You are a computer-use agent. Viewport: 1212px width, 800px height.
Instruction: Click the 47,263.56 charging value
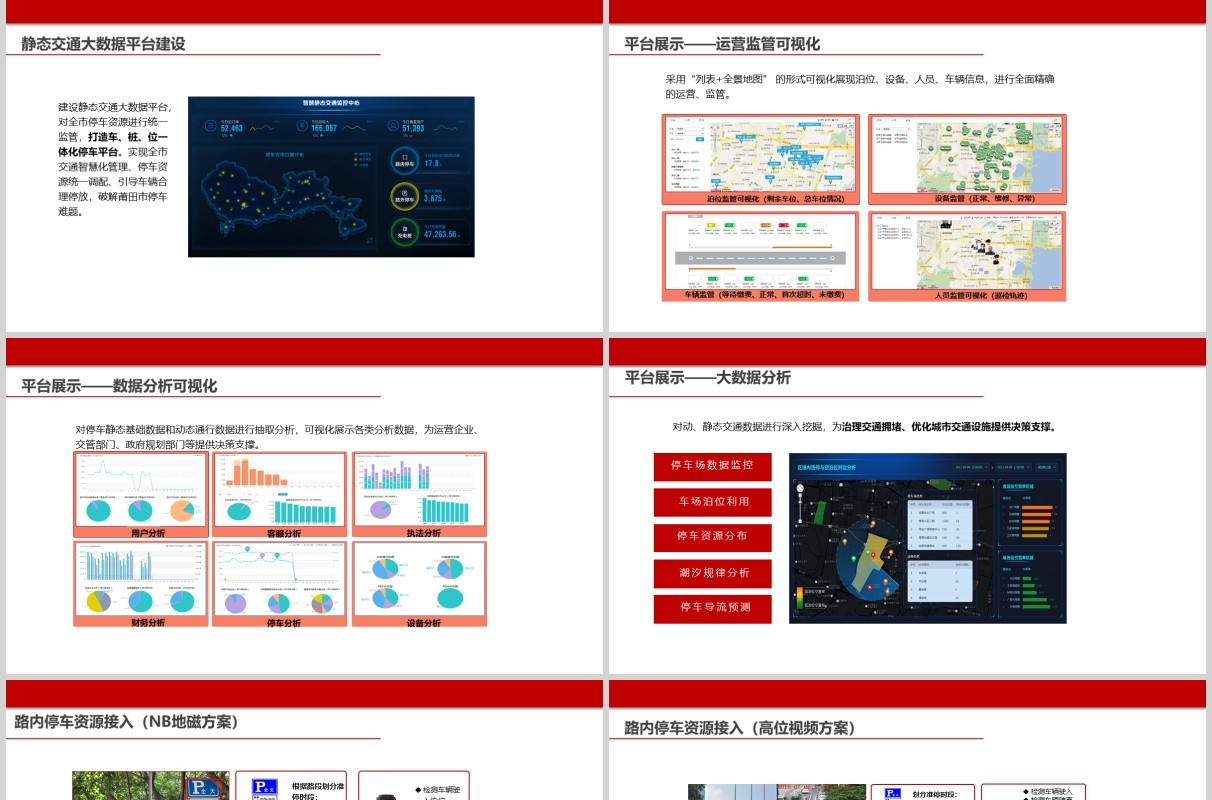tap(441, 235)
